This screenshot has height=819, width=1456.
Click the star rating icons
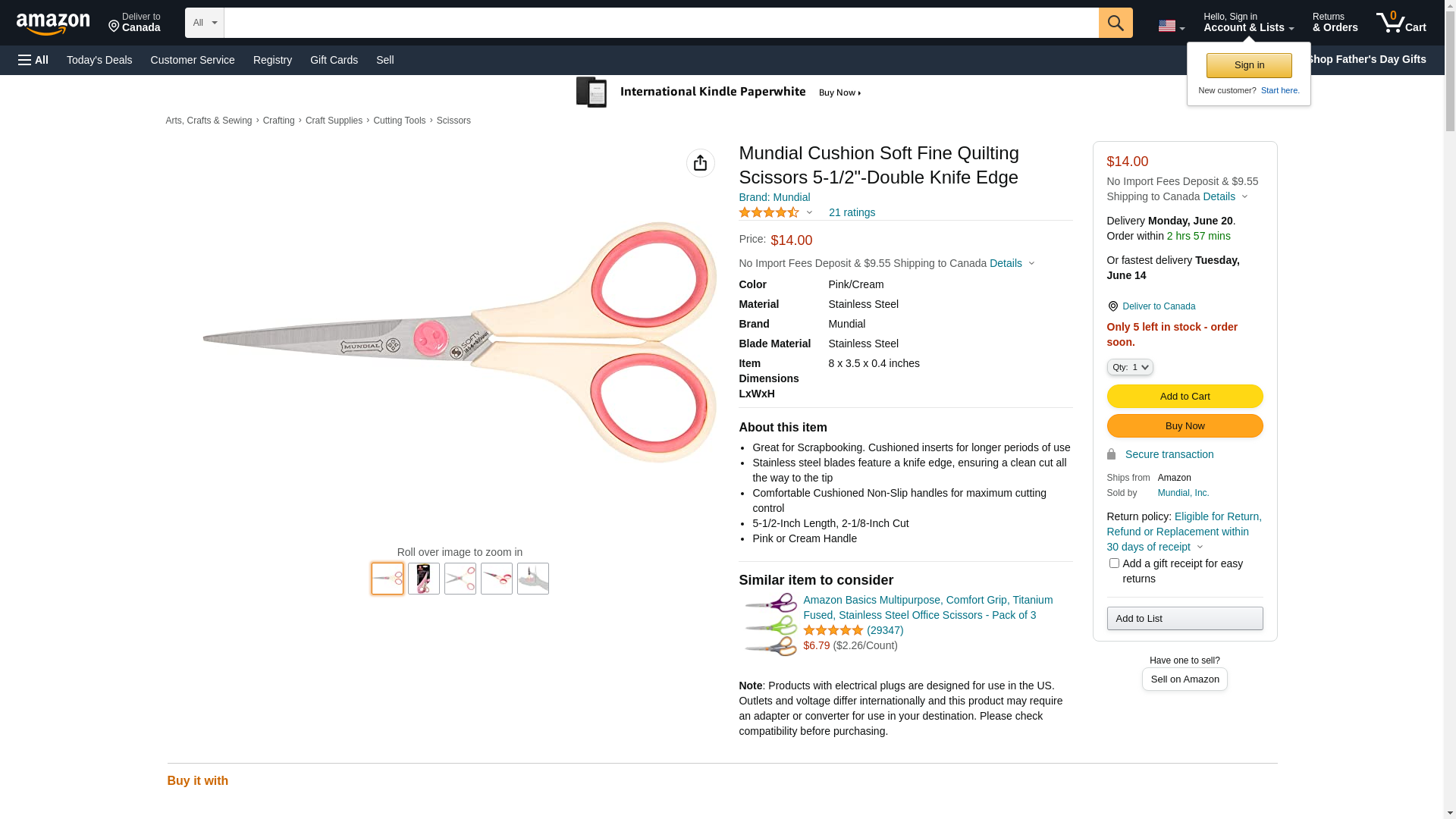pyautogui.click(x=769, y=213)
